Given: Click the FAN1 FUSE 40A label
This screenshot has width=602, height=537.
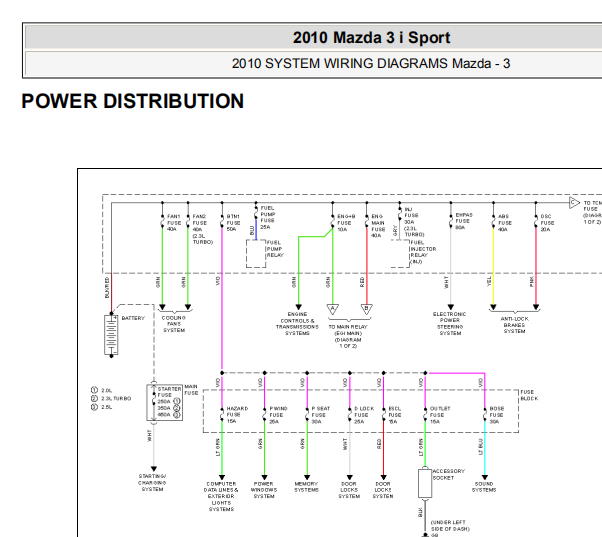Looking at the screenshot, I should [x=174, y=223].
